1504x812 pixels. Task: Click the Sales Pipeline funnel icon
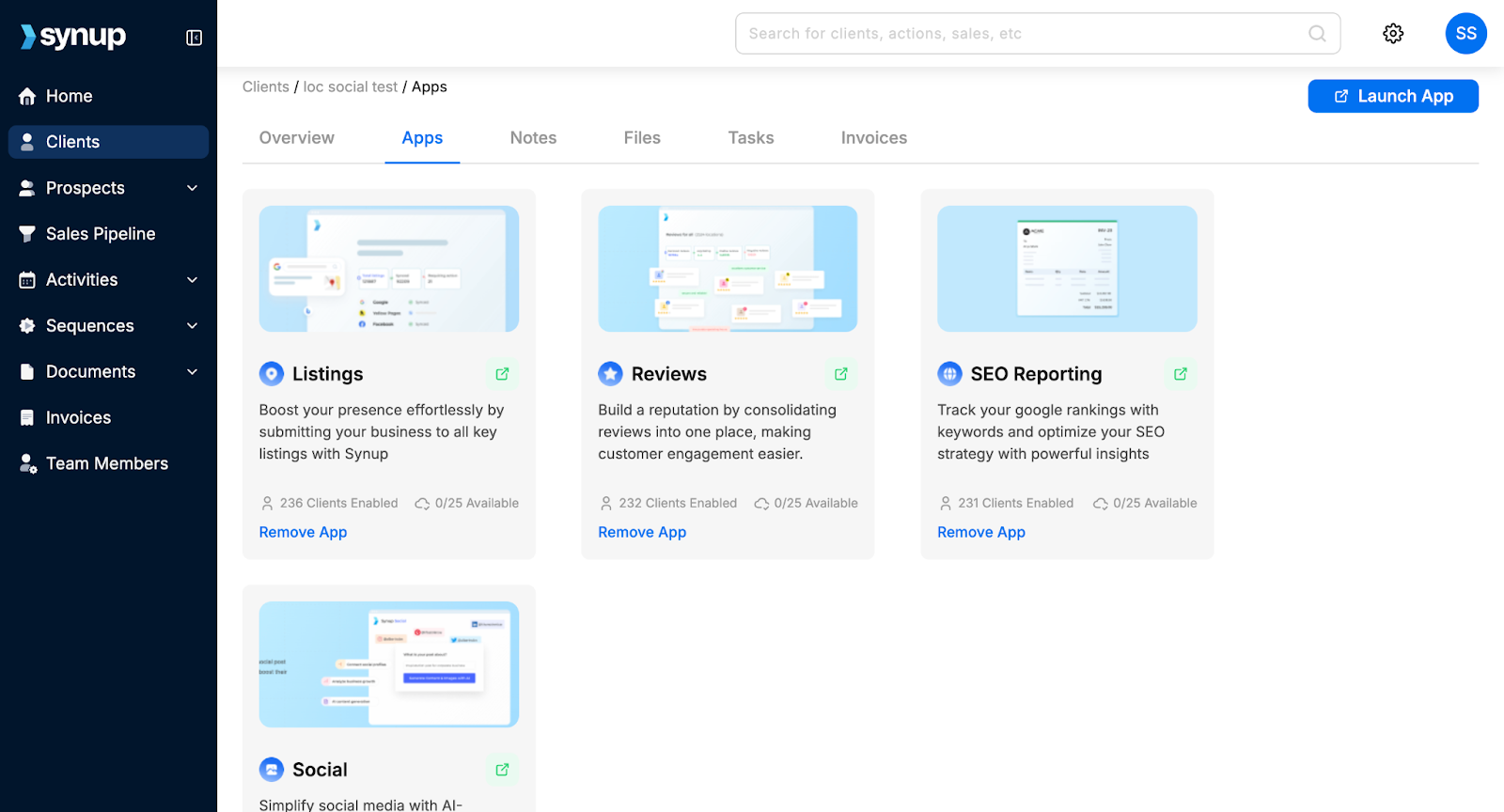tap(27, 234)
